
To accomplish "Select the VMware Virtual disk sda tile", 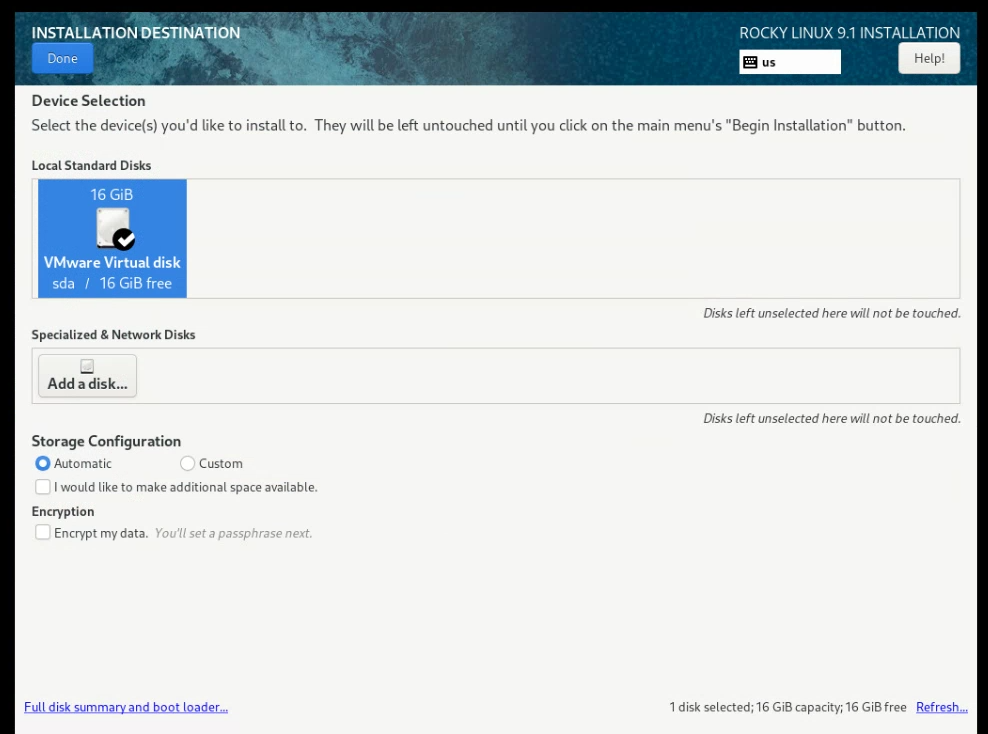I will 112,238.
